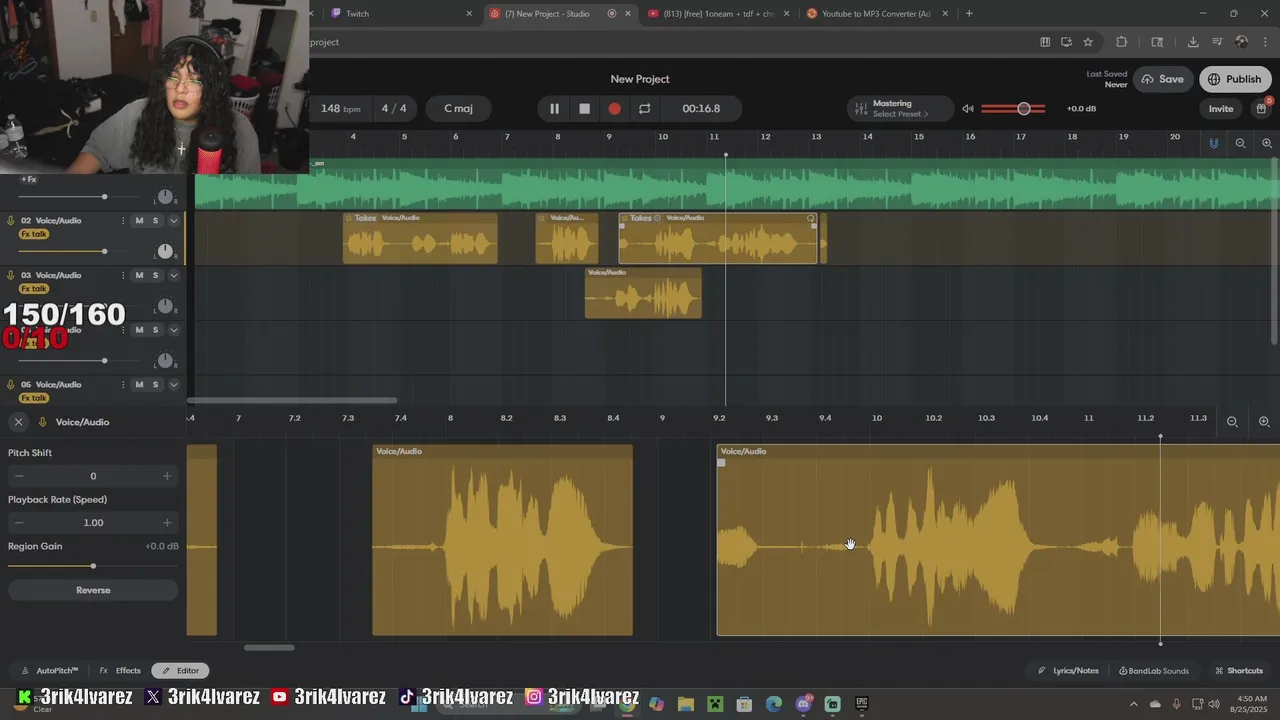Expand track 02 options chevron
The image size is (1280, 720).
(173, 221)
